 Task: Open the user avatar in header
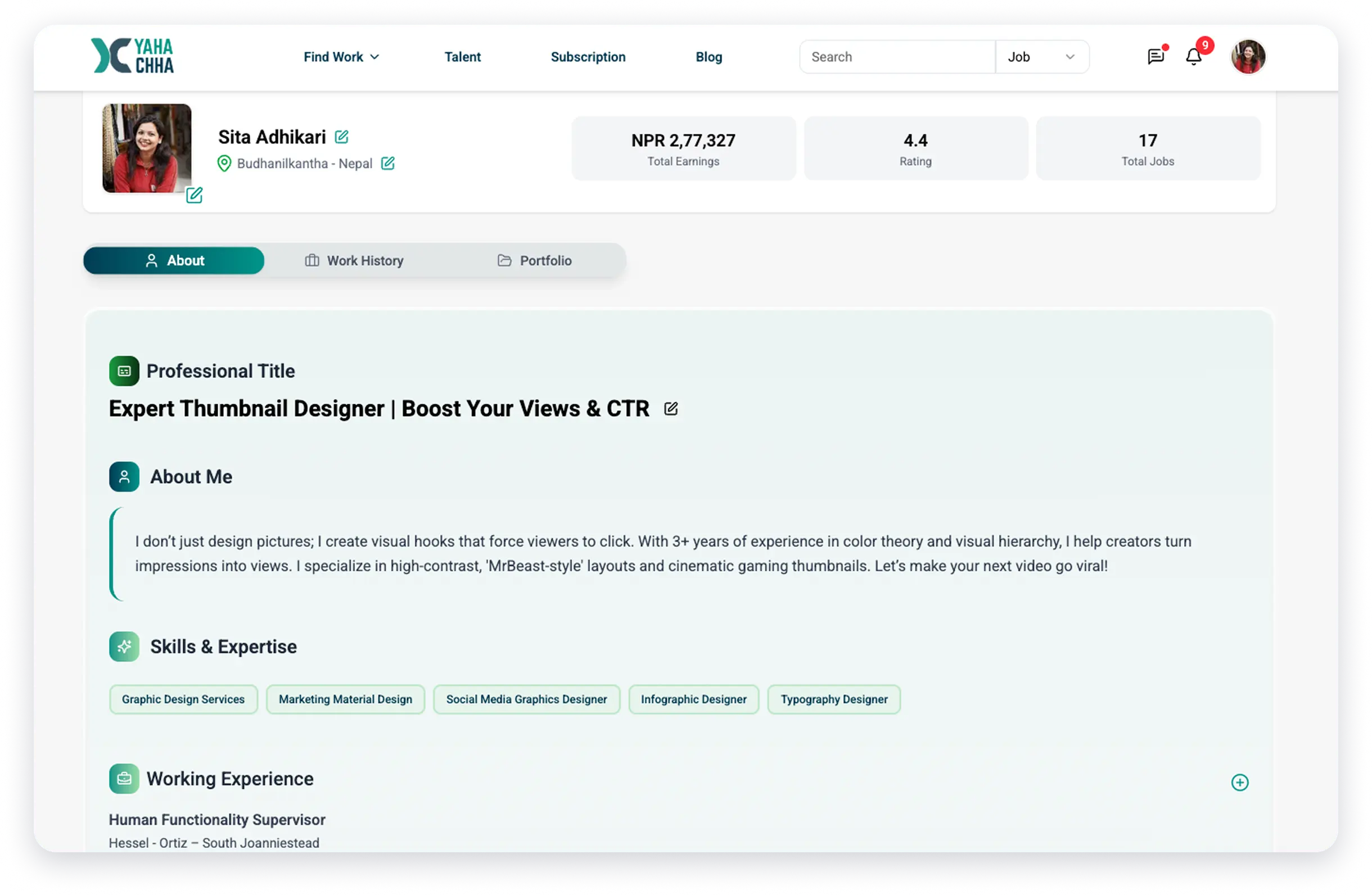pyautogui.click(x=1248, y=56)
